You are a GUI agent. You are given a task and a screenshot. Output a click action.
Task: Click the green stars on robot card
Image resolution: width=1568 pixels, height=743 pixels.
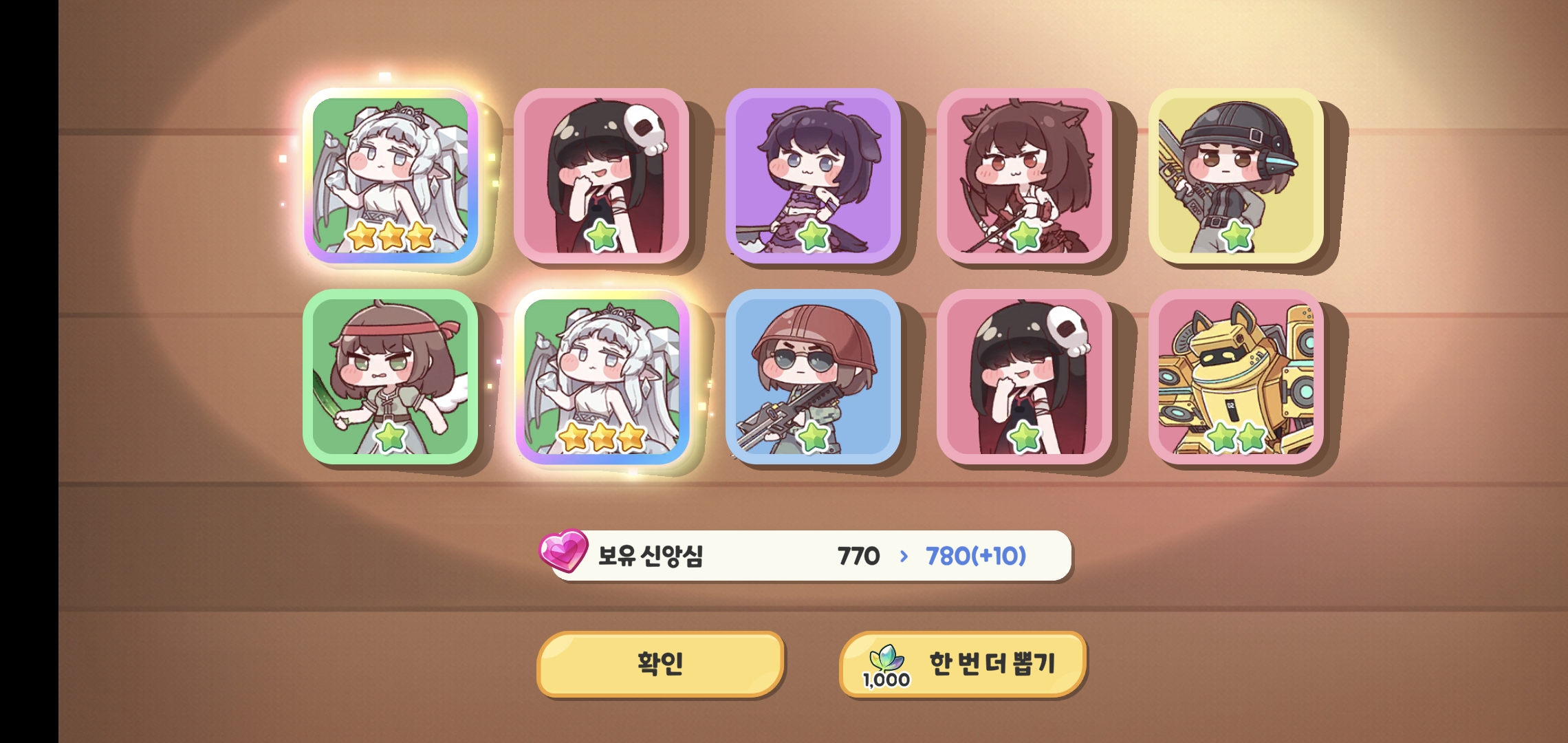tap(1236, 437)
